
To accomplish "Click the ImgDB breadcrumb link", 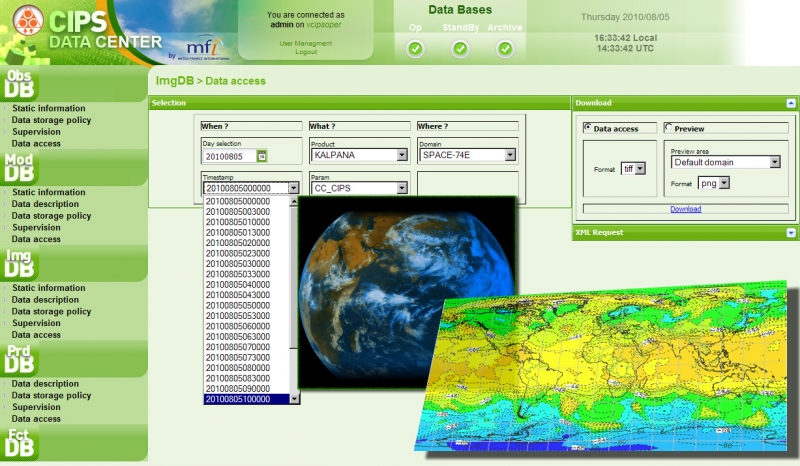I will coord(174,81).
